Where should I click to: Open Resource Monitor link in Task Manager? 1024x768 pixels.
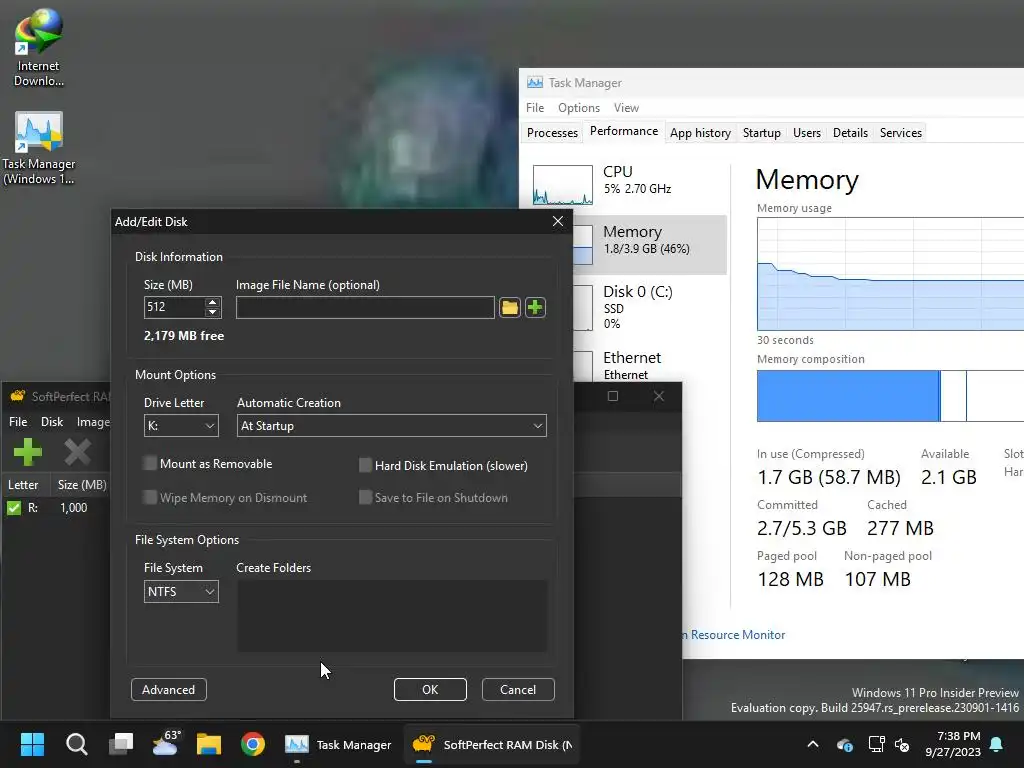click(x=734, y=635)
